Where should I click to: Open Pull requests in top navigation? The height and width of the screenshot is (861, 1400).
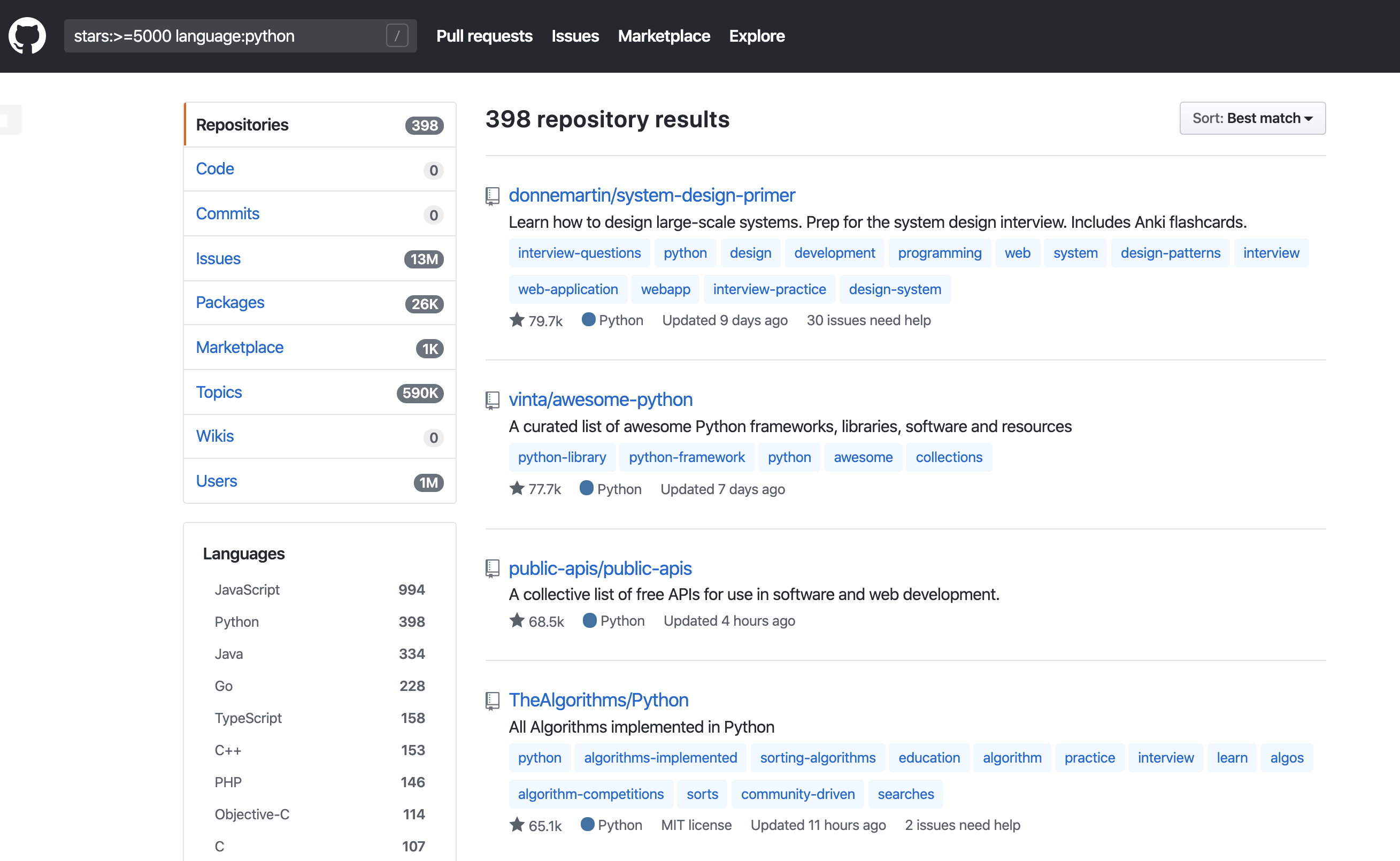pos(484,36)
